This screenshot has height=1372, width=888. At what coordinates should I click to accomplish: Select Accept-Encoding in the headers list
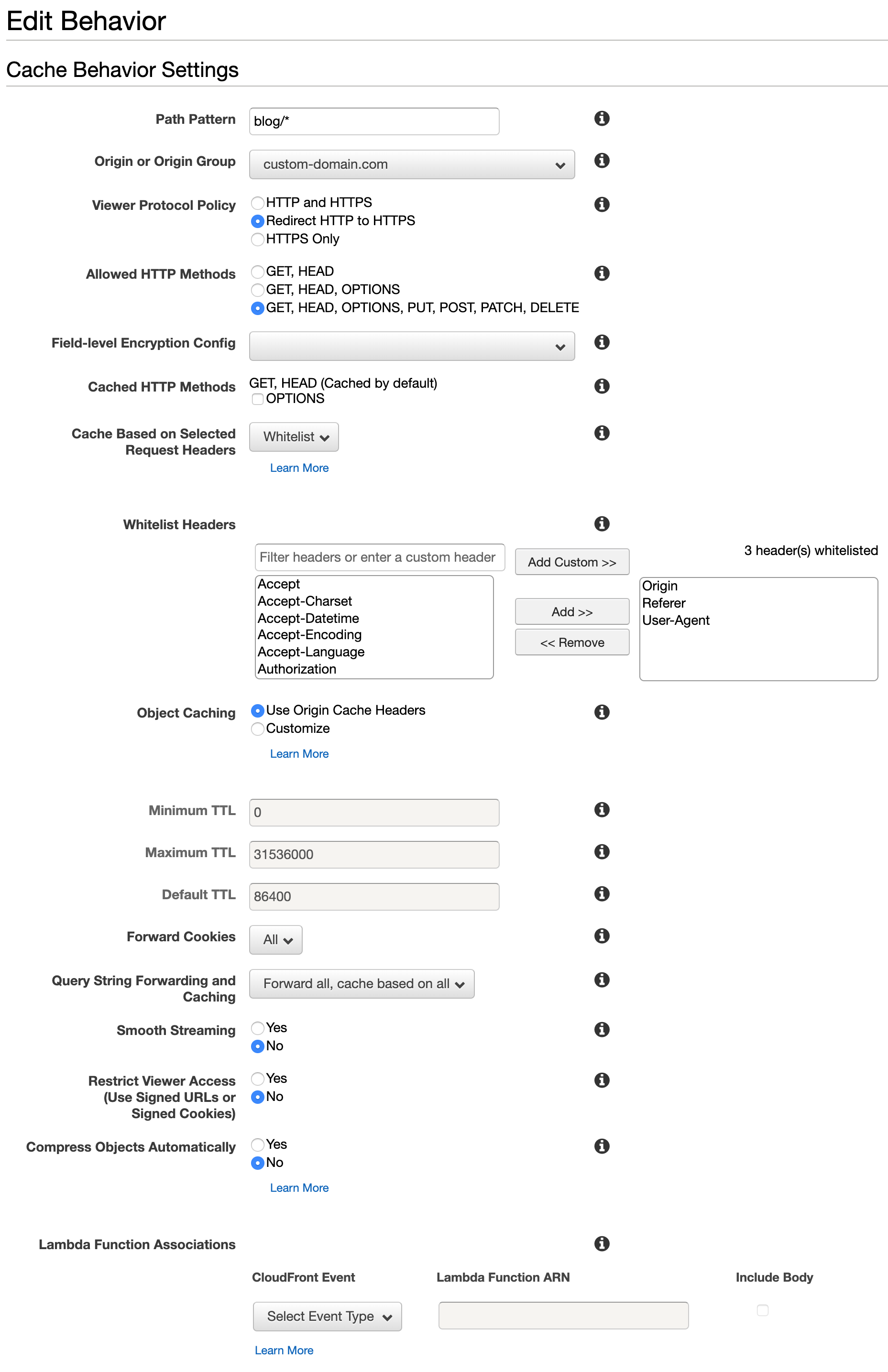310,635
